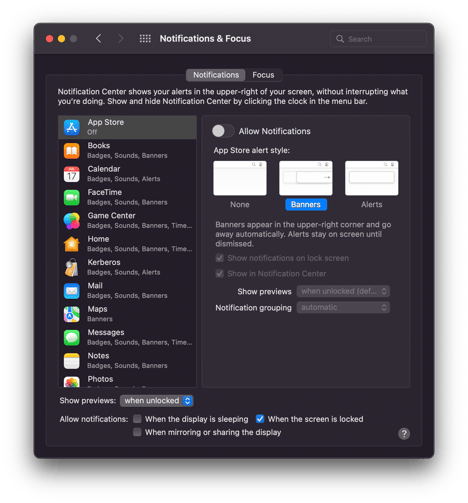Toggle Show notifications on lock screen
468x503 pixels.
(x=219, y=258)
